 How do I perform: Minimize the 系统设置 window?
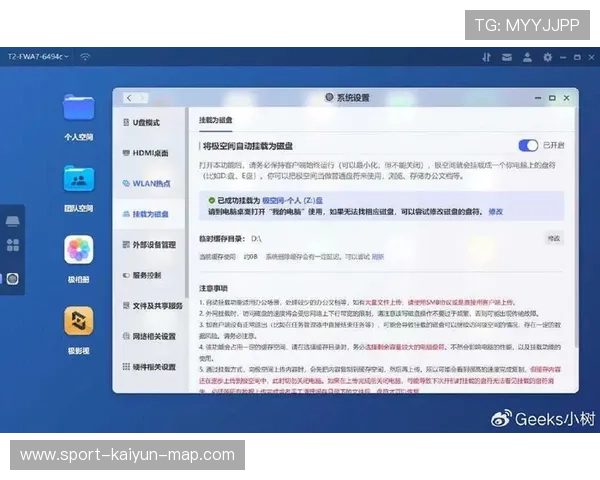click(538, 98)
